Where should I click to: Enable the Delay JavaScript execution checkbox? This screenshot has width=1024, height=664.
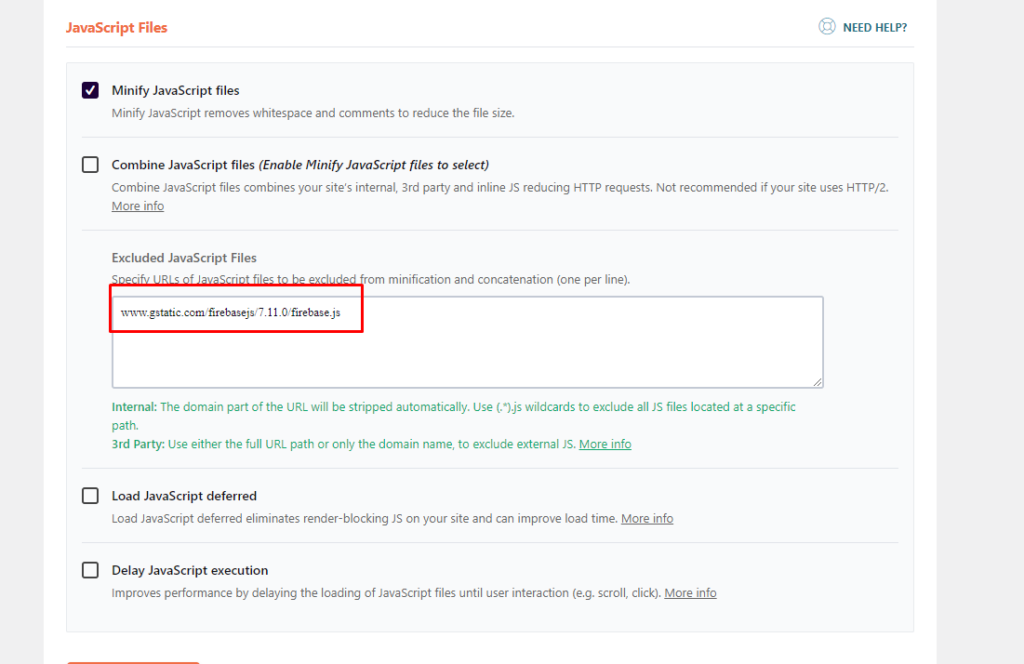[x=90, y=570]
